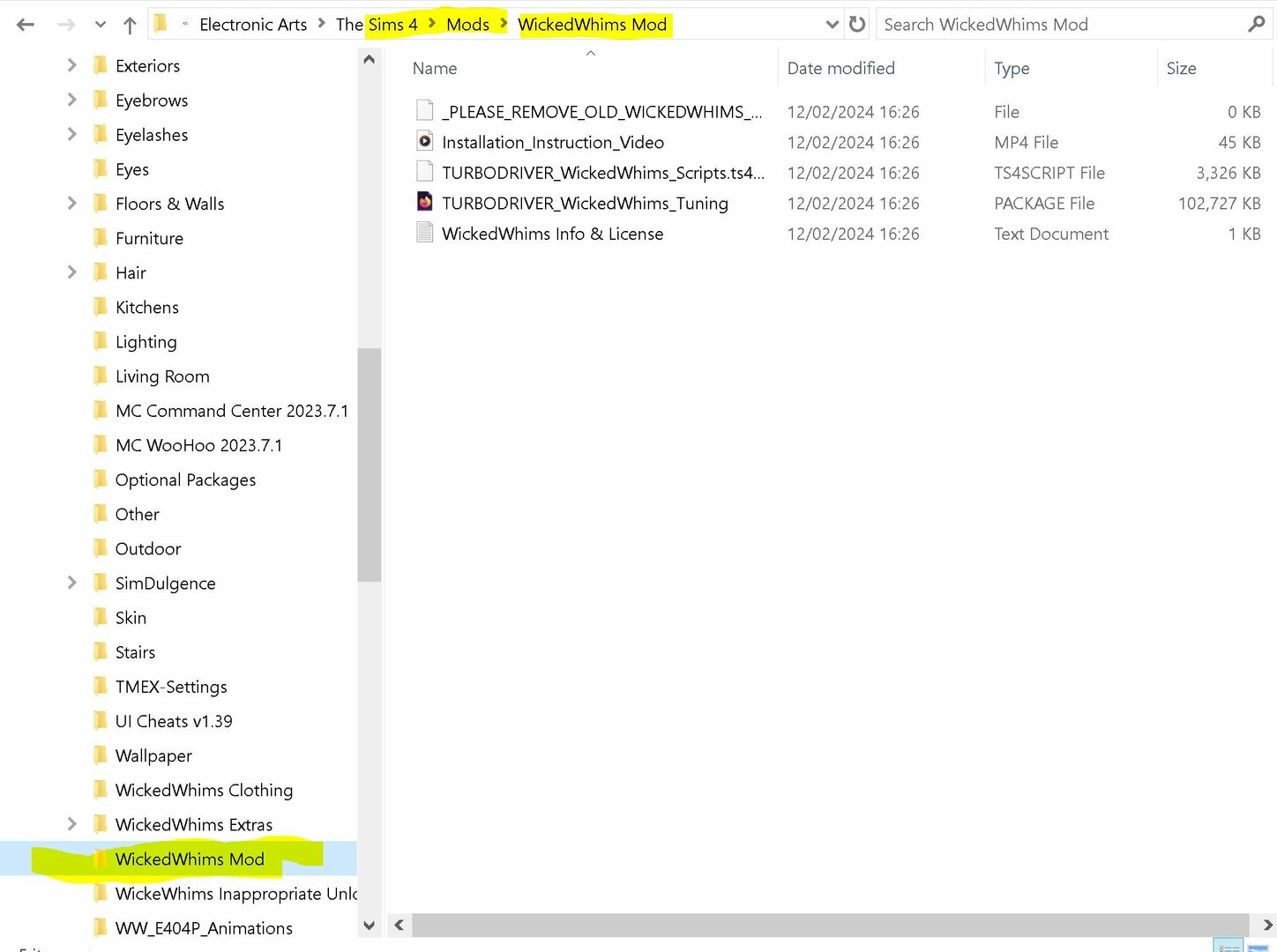Click navigation pane scroll down arrow

370,926
